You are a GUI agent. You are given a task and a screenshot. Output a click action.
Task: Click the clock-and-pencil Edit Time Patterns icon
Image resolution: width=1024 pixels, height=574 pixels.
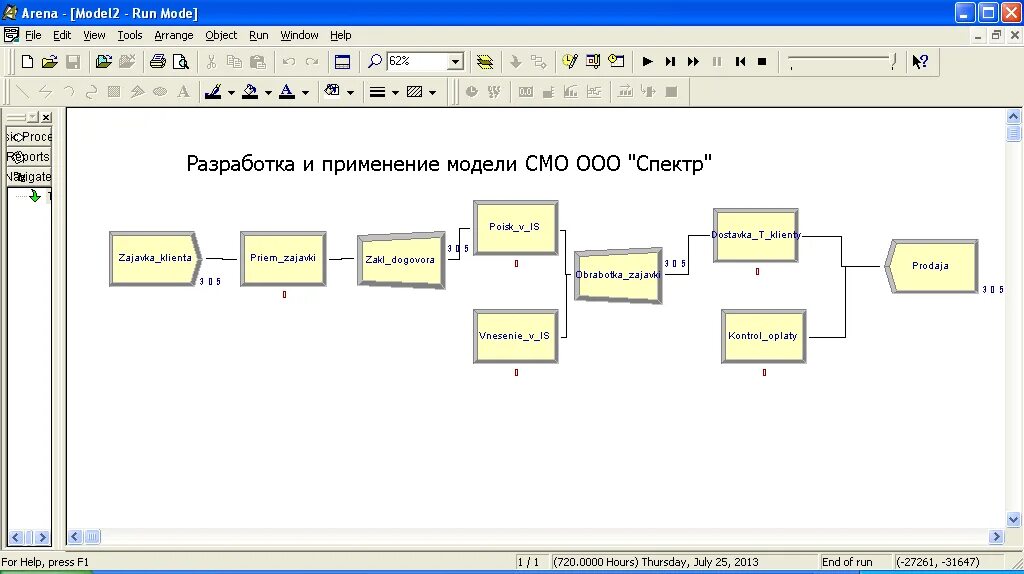point(569,61)
